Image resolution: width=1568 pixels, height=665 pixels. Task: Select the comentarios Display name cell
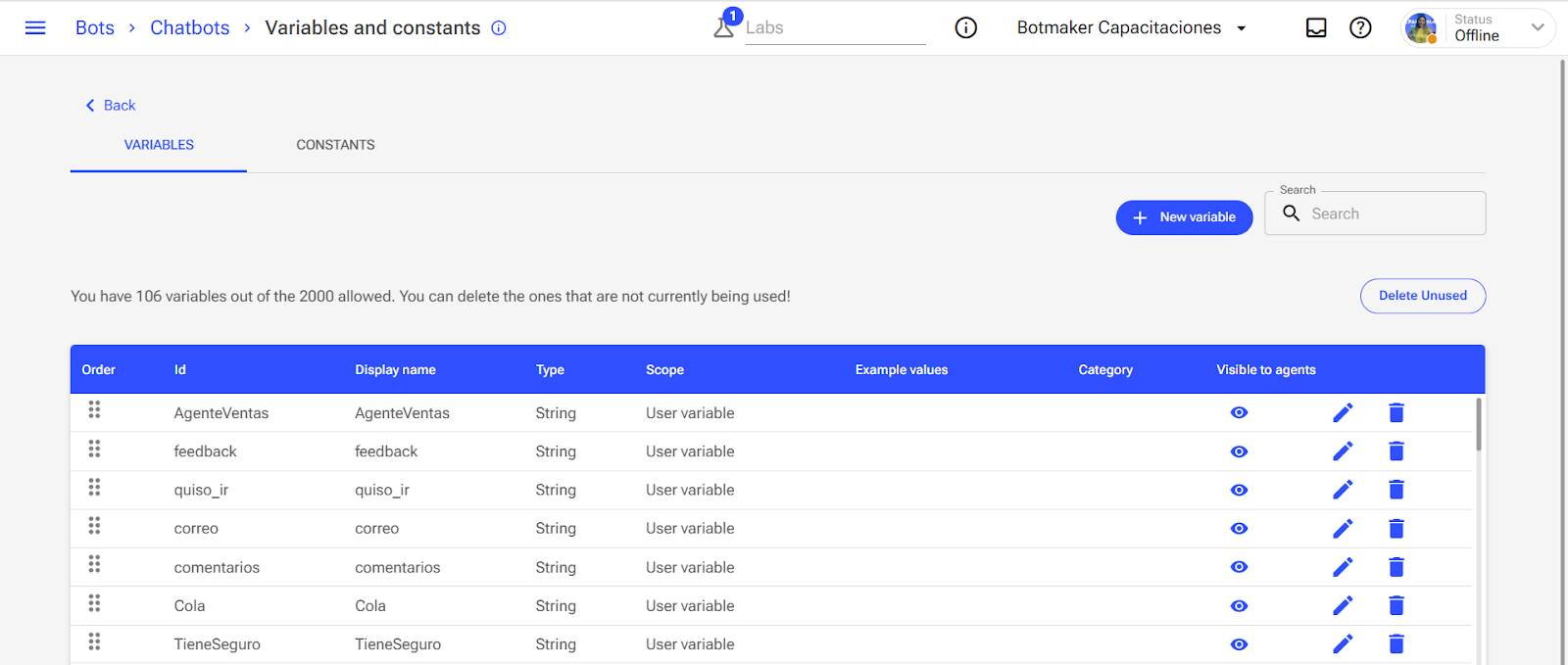(x=398, y=567)
